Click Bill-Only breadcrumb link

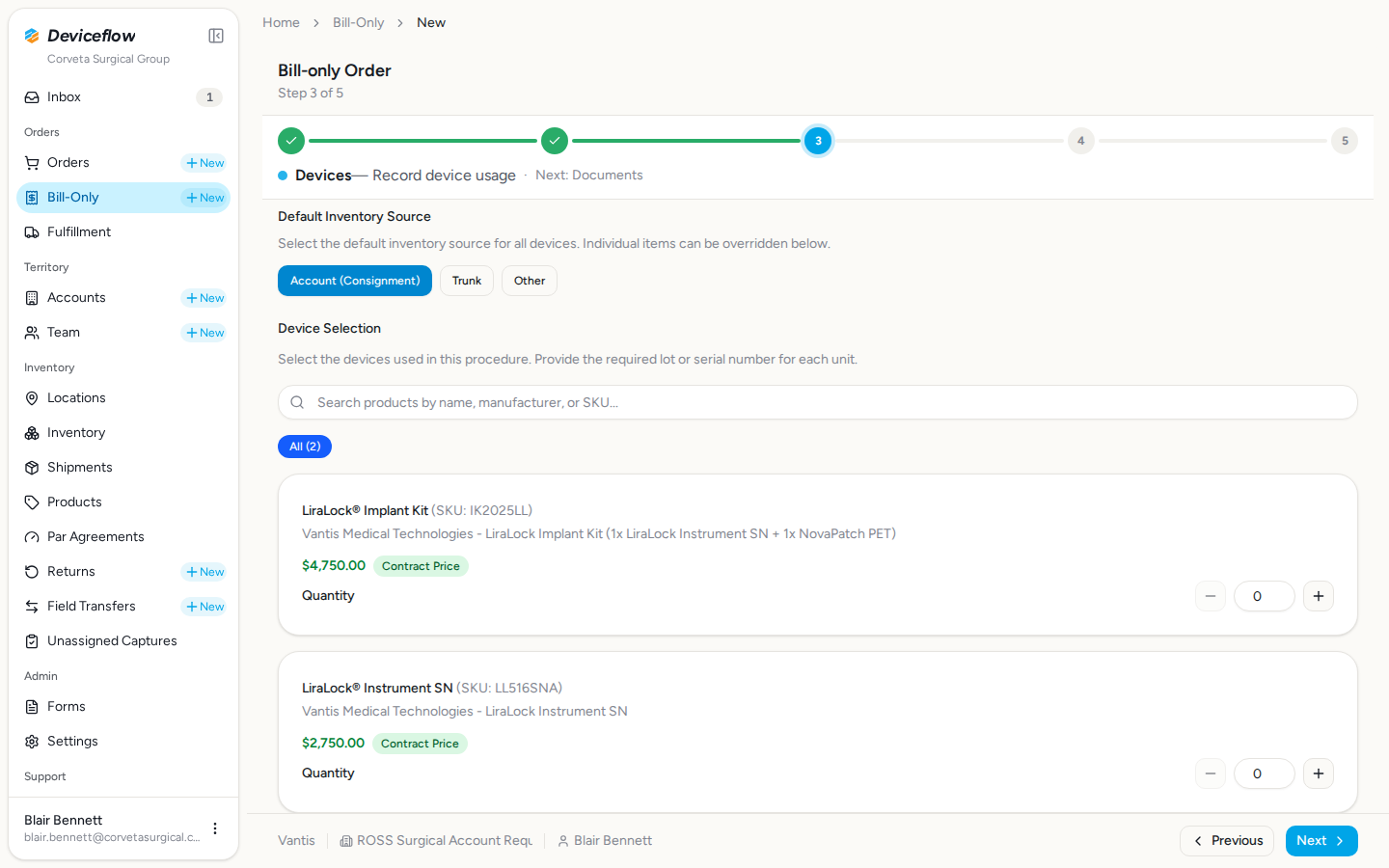(358, 22)
